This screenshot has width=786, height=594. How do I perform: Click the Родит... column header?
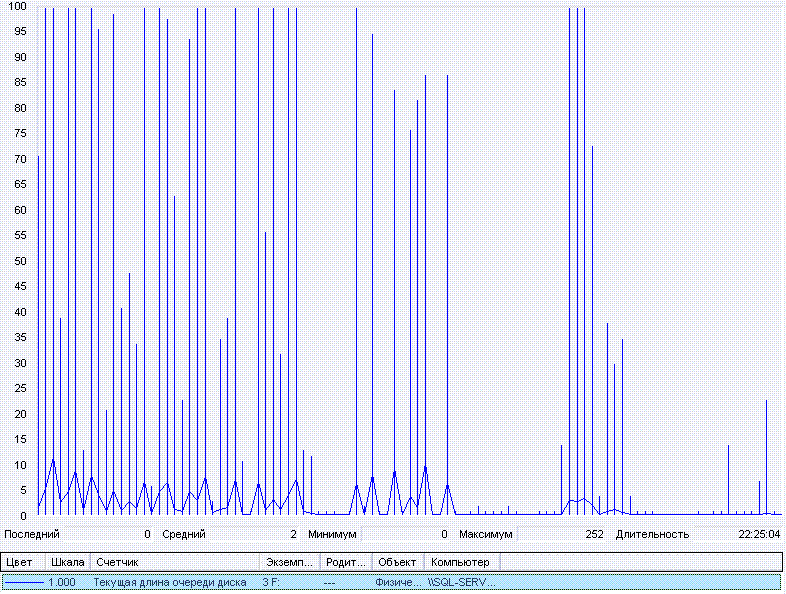tap(346, 562)
